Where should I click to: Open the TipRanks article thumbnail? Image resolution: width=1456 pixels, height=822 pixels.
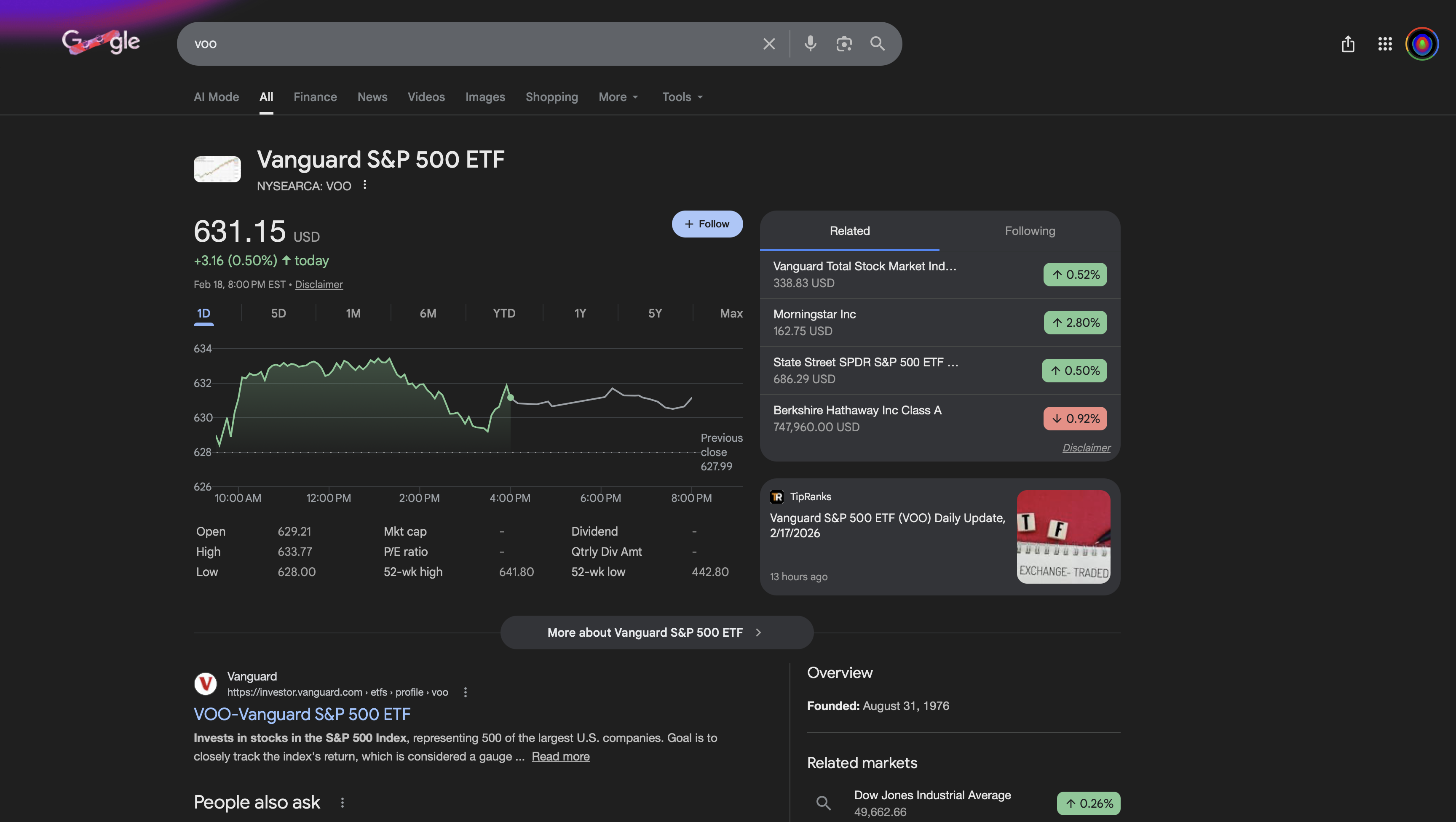(x=1063, y=536)
